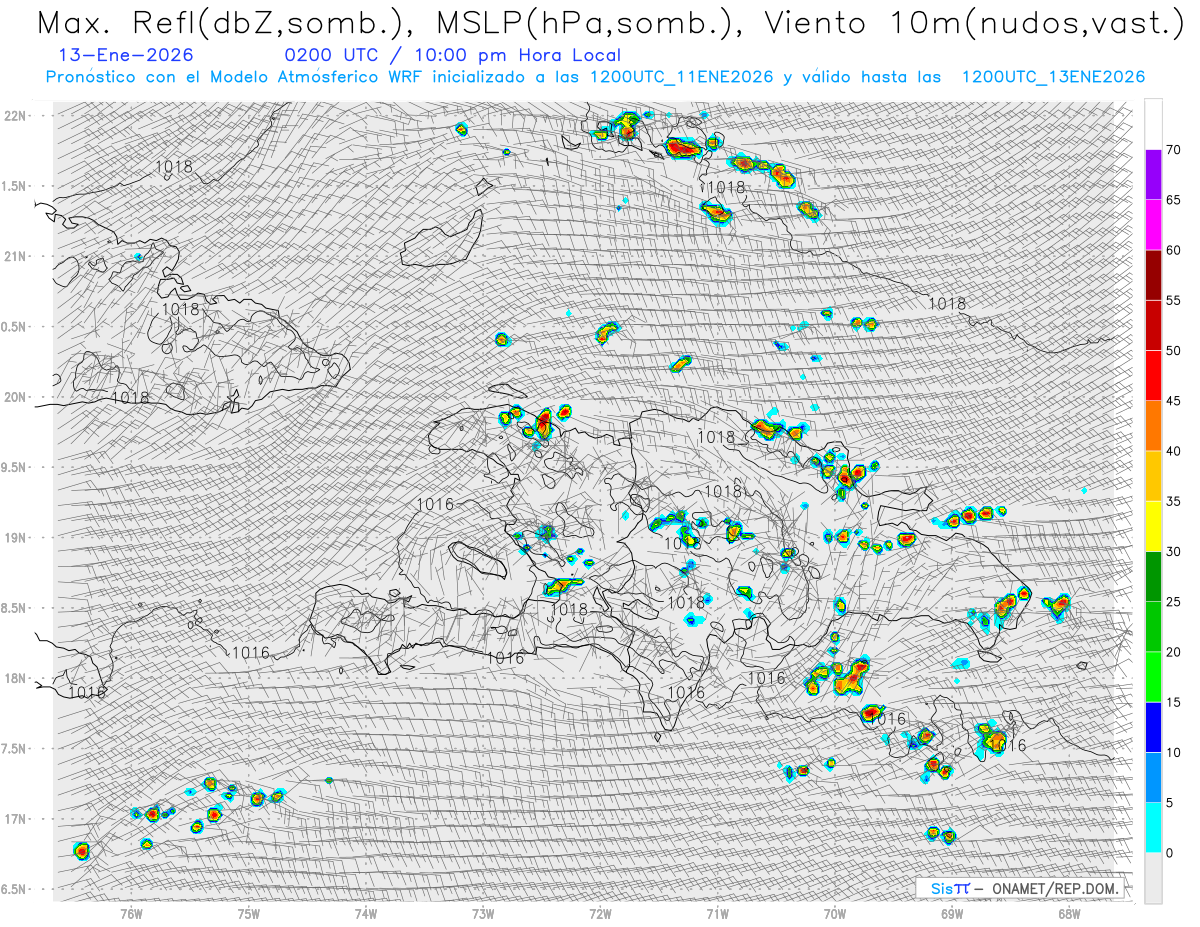Click the purple 65-70 dBZ color swatch
The image size is (1200, 927).
[1153, 175]
